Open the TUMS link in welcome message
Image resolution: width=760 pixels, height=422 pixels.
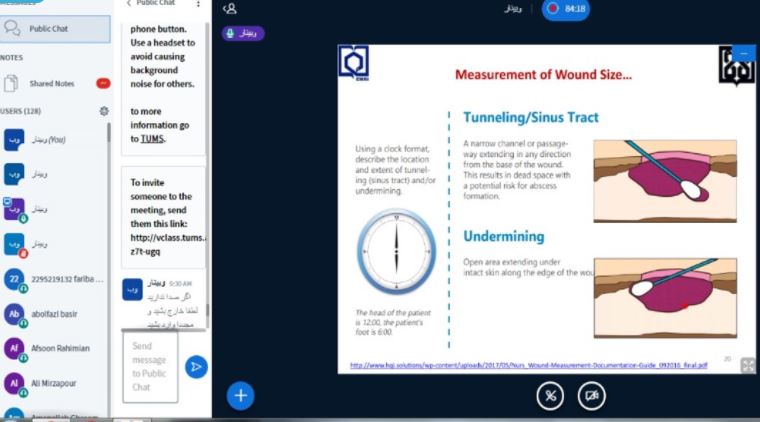point(152,139)
